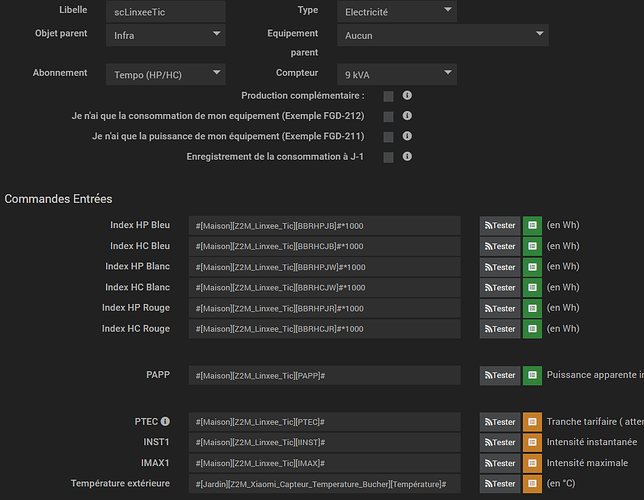Screen dimensions: 644x500
Task: Check puissance de mon équipement FGD-211 box
Action: click(388, 137)
